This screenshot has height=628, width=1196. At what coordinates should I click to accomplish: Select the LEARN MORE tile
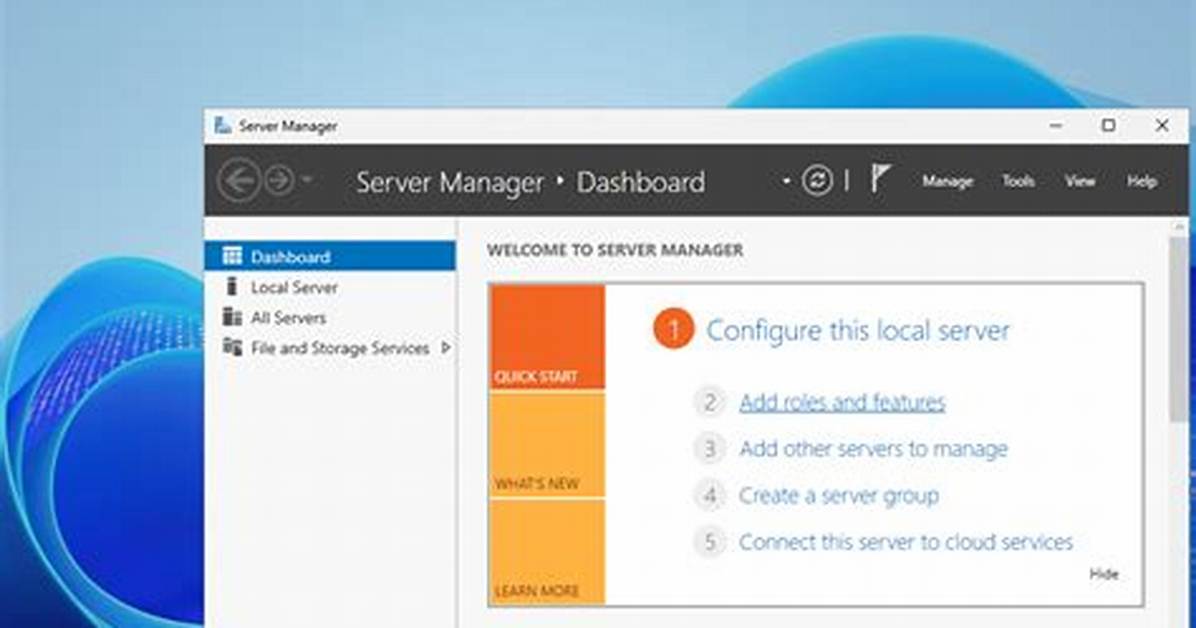tap(547, 552)
